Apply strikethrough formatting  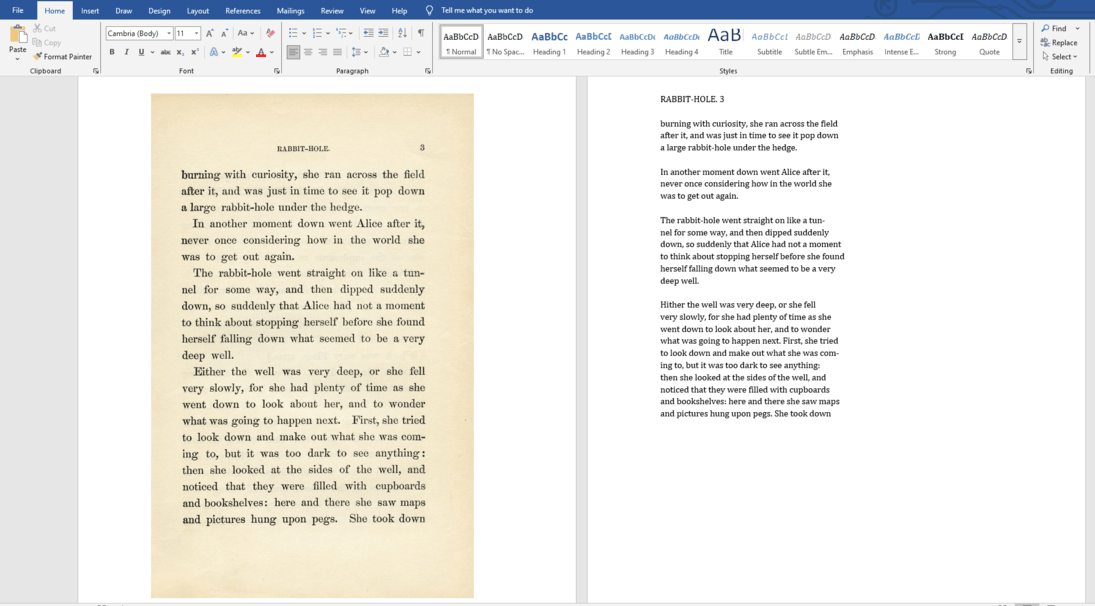166,52
